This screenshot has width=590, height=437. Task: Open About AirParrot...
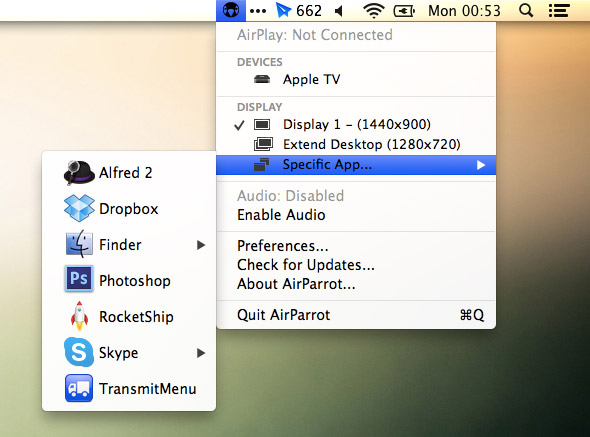[356, 284]
